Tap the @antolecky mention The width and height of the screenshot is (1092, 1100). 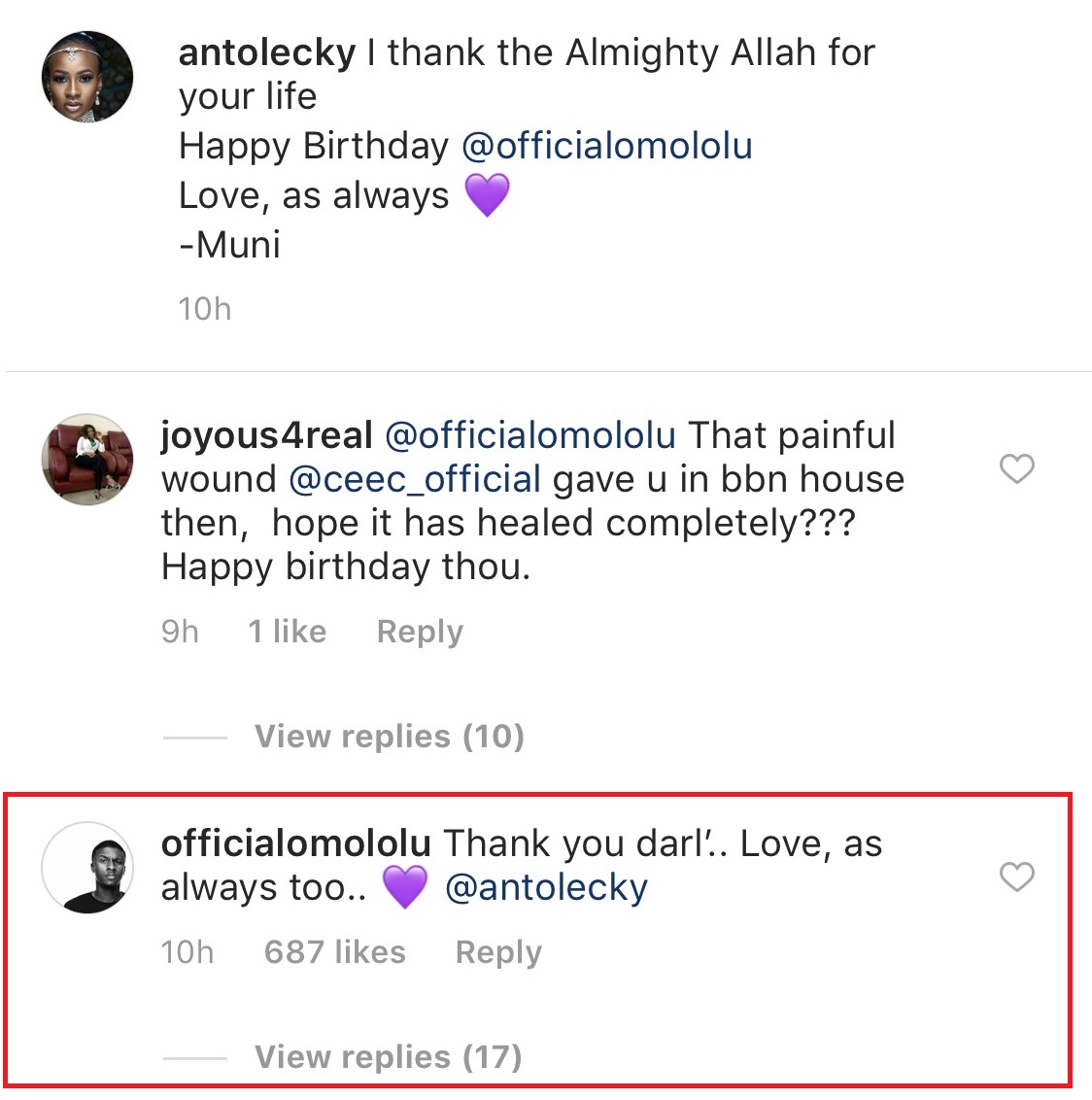click(546, 887)
